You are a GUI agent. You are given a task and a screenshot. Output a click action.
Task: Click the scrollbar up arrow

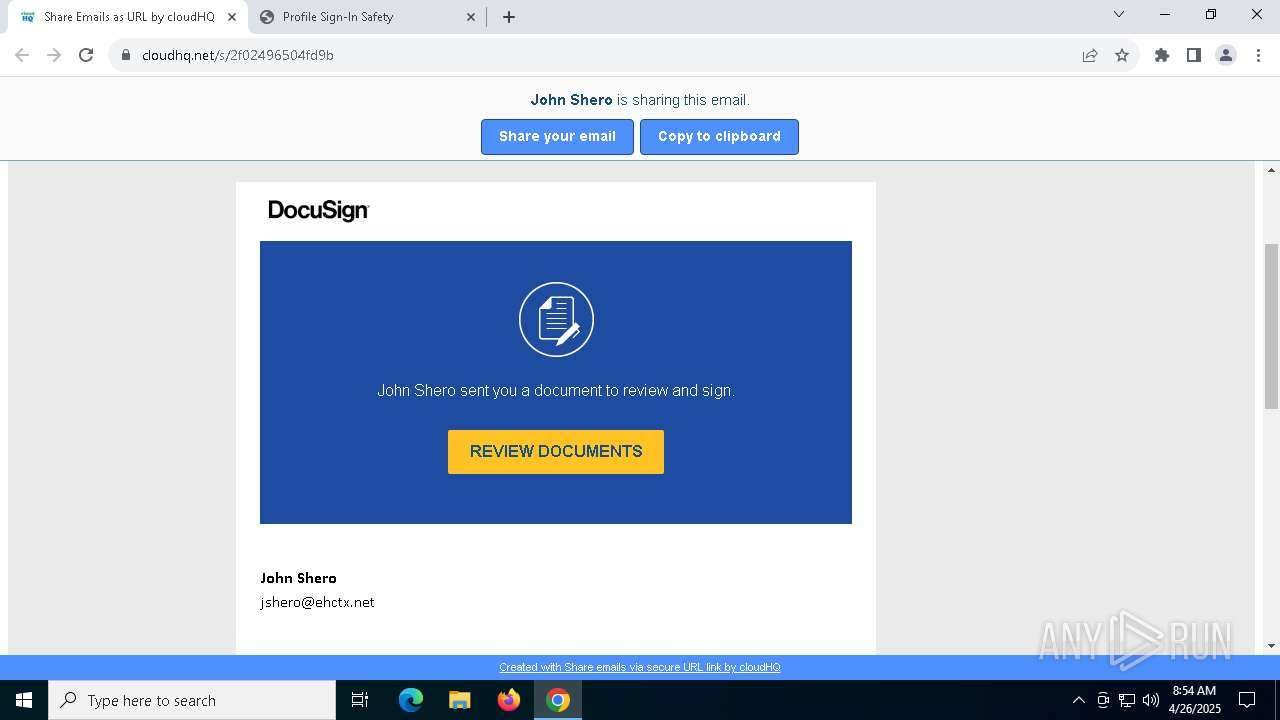1272,170
